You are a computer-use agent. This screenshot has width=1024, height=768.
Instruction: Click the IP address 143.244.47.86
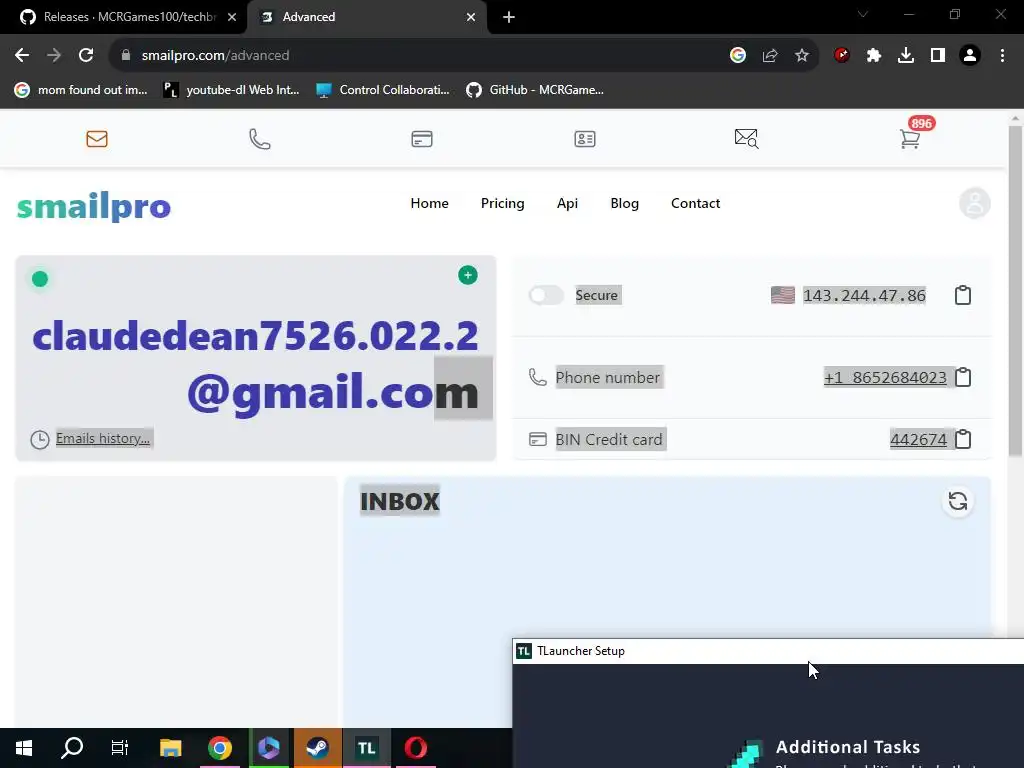[864, 295]
